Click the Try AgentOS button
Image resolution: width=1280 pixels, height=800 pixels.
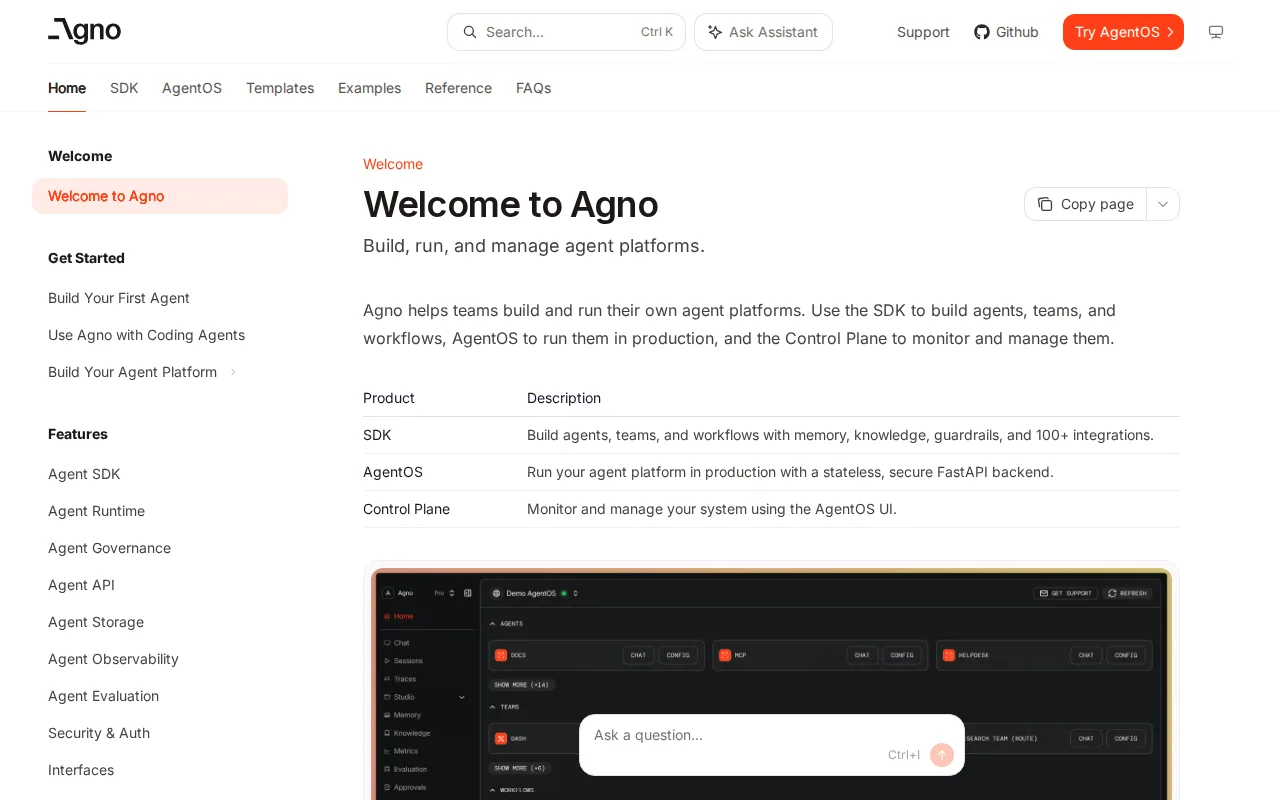(1123, 32)
